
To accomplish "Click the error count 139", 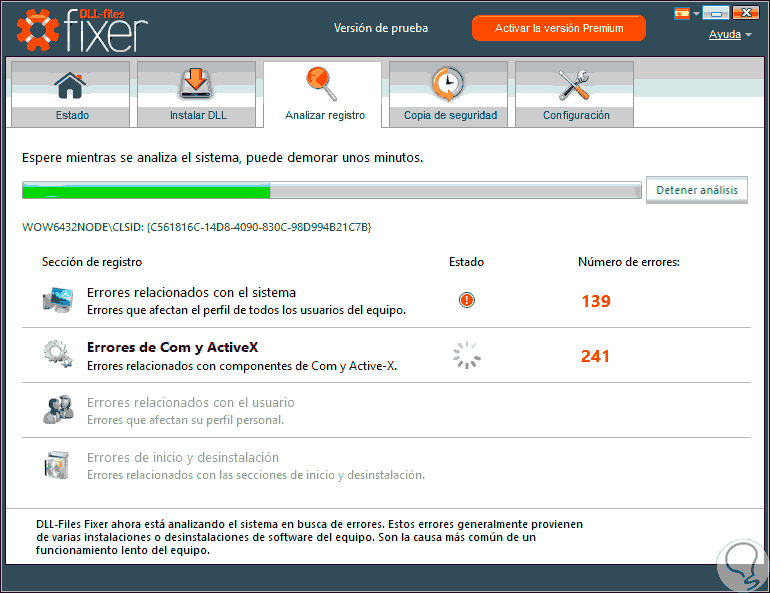I will point(596,301).
